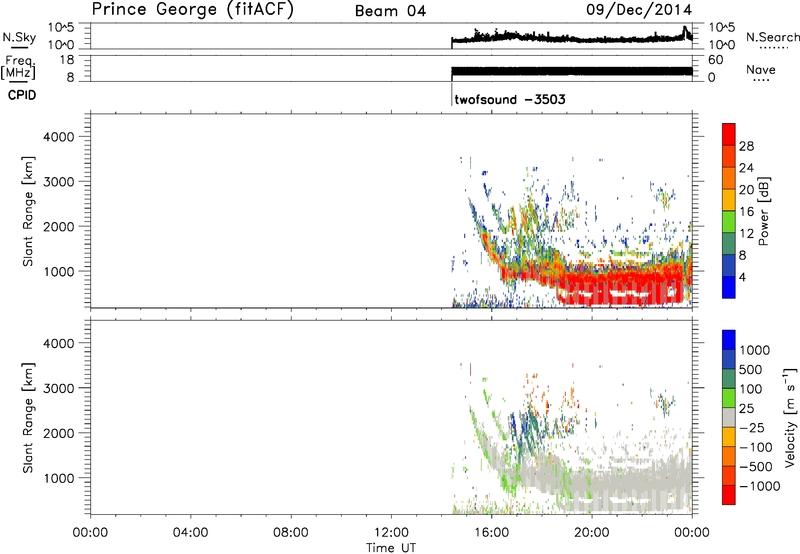Click the 'N.Search' legend label
The height and width of the screenshot is (554, 800).
click(x=772, y=37)
